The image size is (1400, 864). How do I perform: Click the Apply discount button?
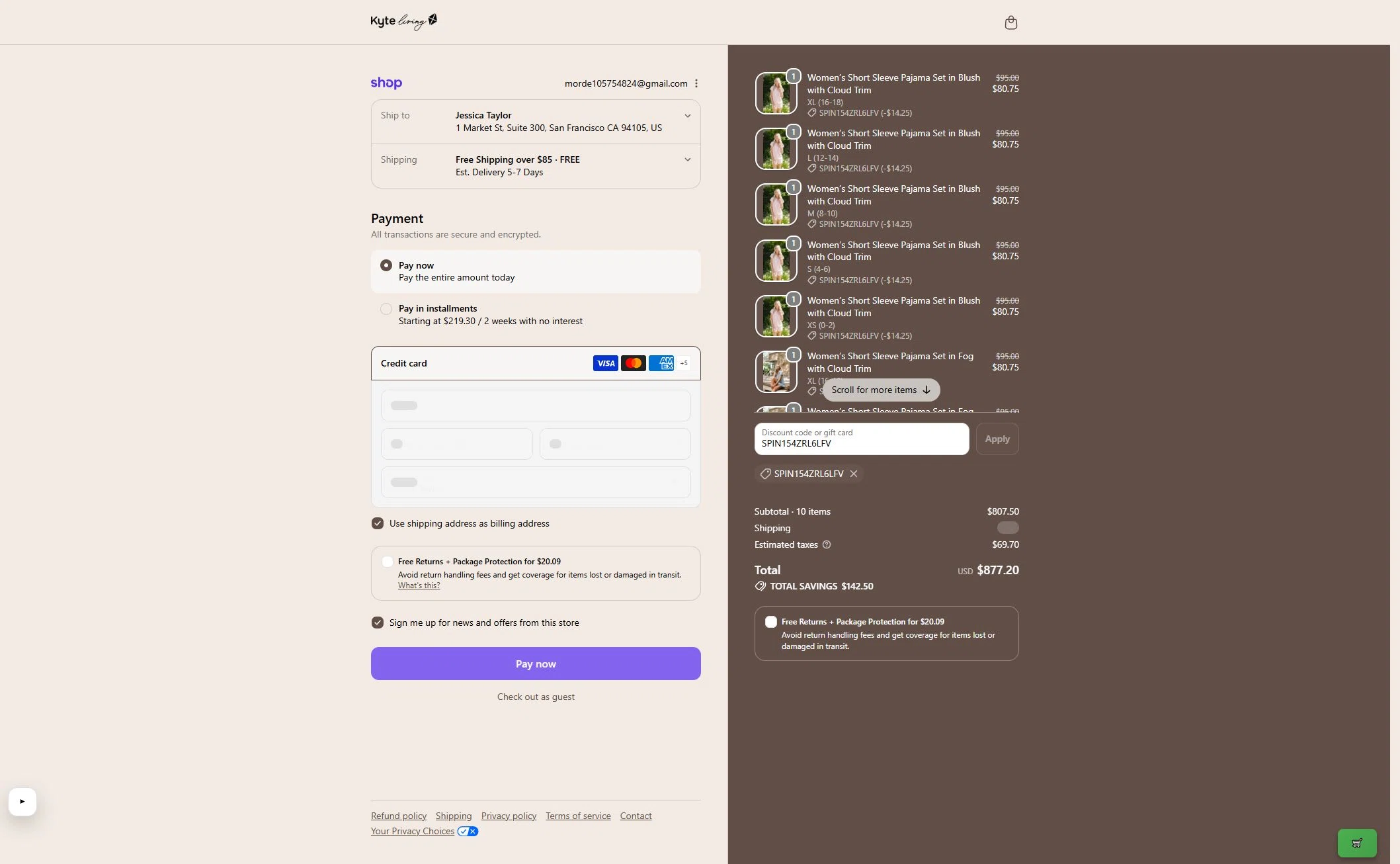[997, 439]
